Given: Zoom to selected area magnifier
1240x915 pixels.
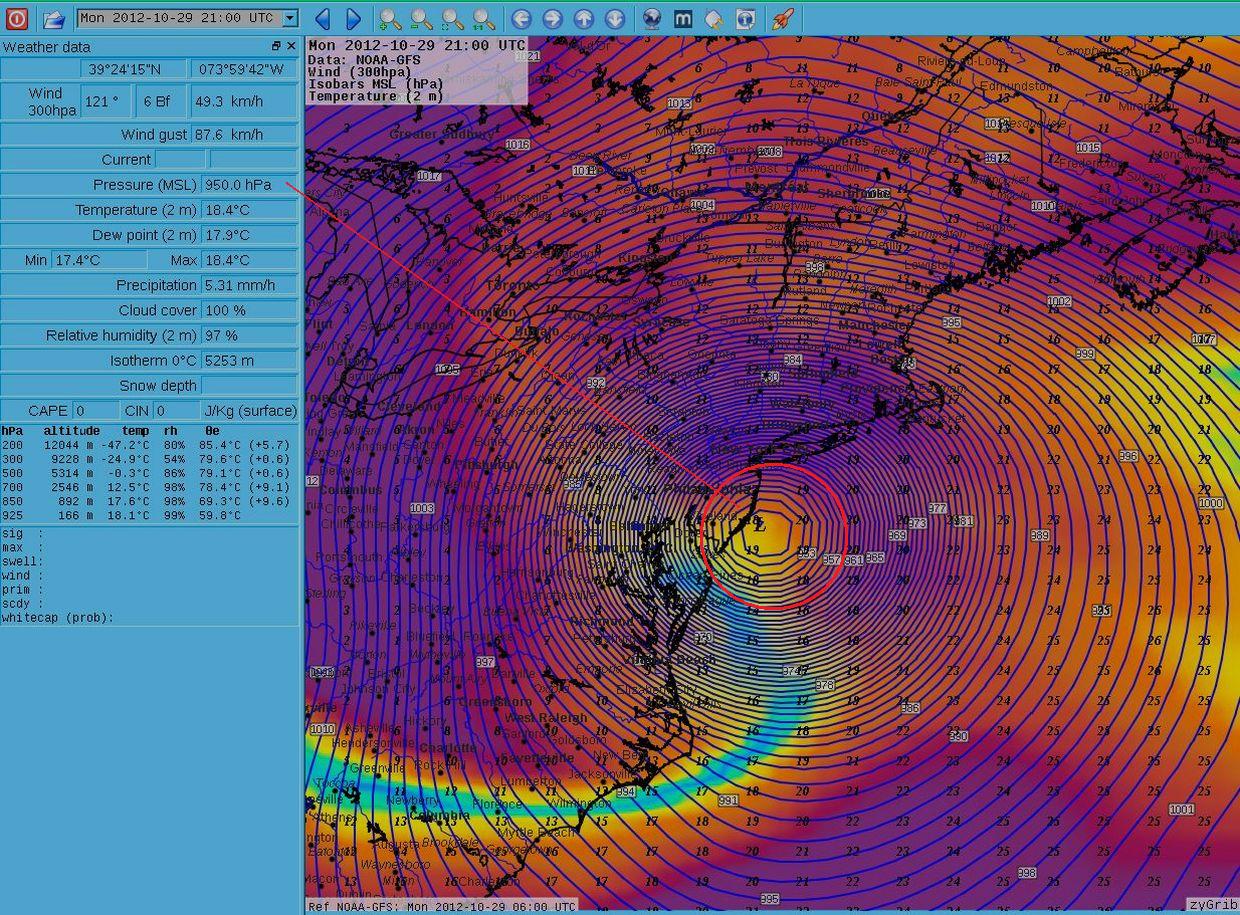Looking at the screenshot, I should point(453,18).
